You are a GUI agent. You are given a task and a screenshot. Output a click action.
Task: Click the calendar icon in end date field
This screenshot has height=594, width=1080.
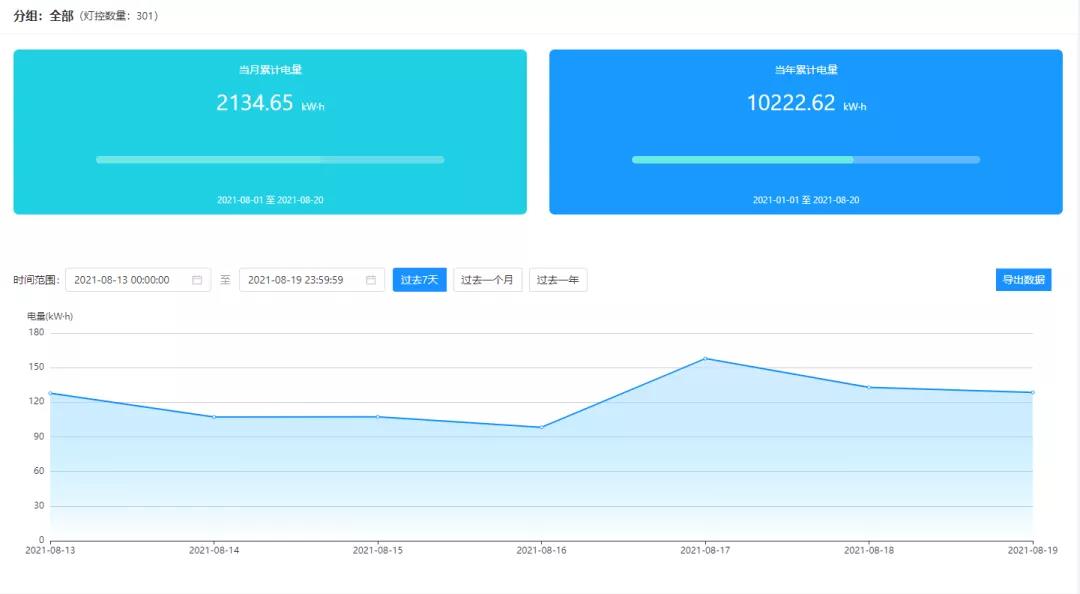tap(371, 280)
